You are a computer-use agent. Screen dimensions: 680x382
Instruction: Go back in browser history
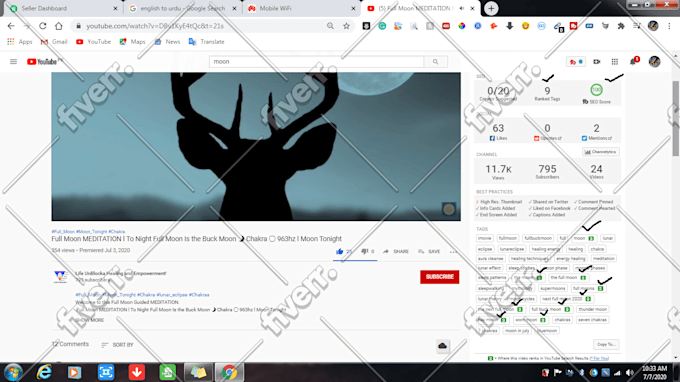point(11,26)
